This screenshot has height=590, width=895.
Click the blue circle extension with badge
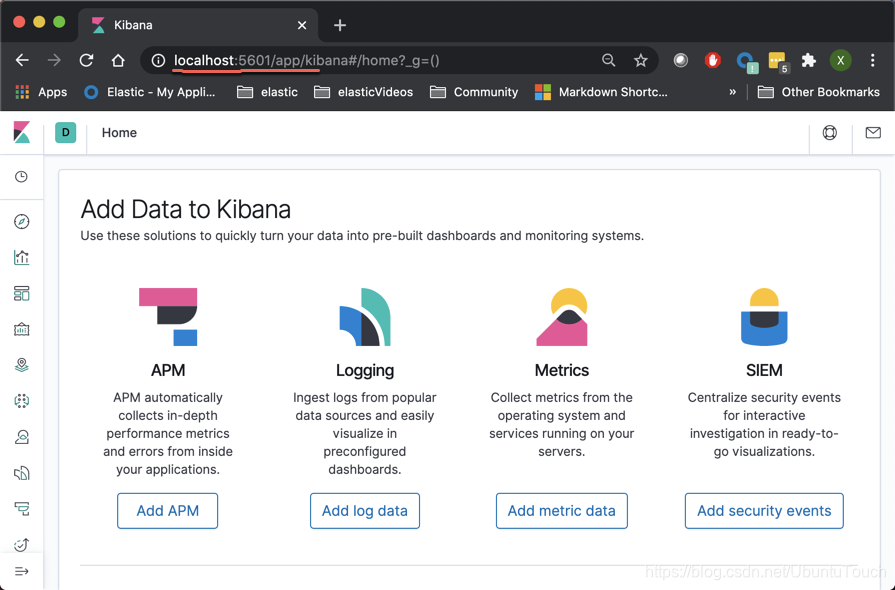[746, 62]
